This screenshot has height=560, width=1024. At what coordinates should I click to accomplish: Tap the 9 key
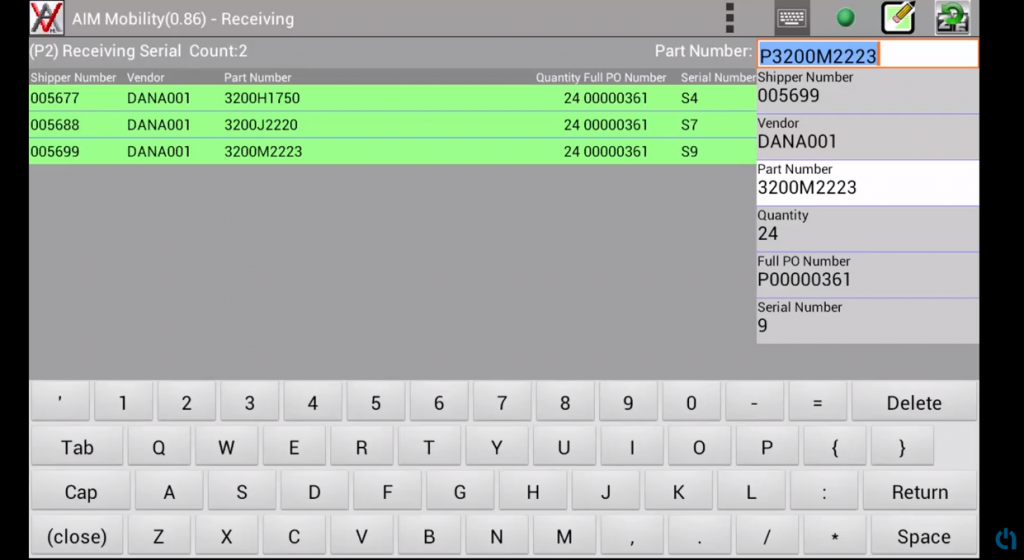tap(628, 402)
